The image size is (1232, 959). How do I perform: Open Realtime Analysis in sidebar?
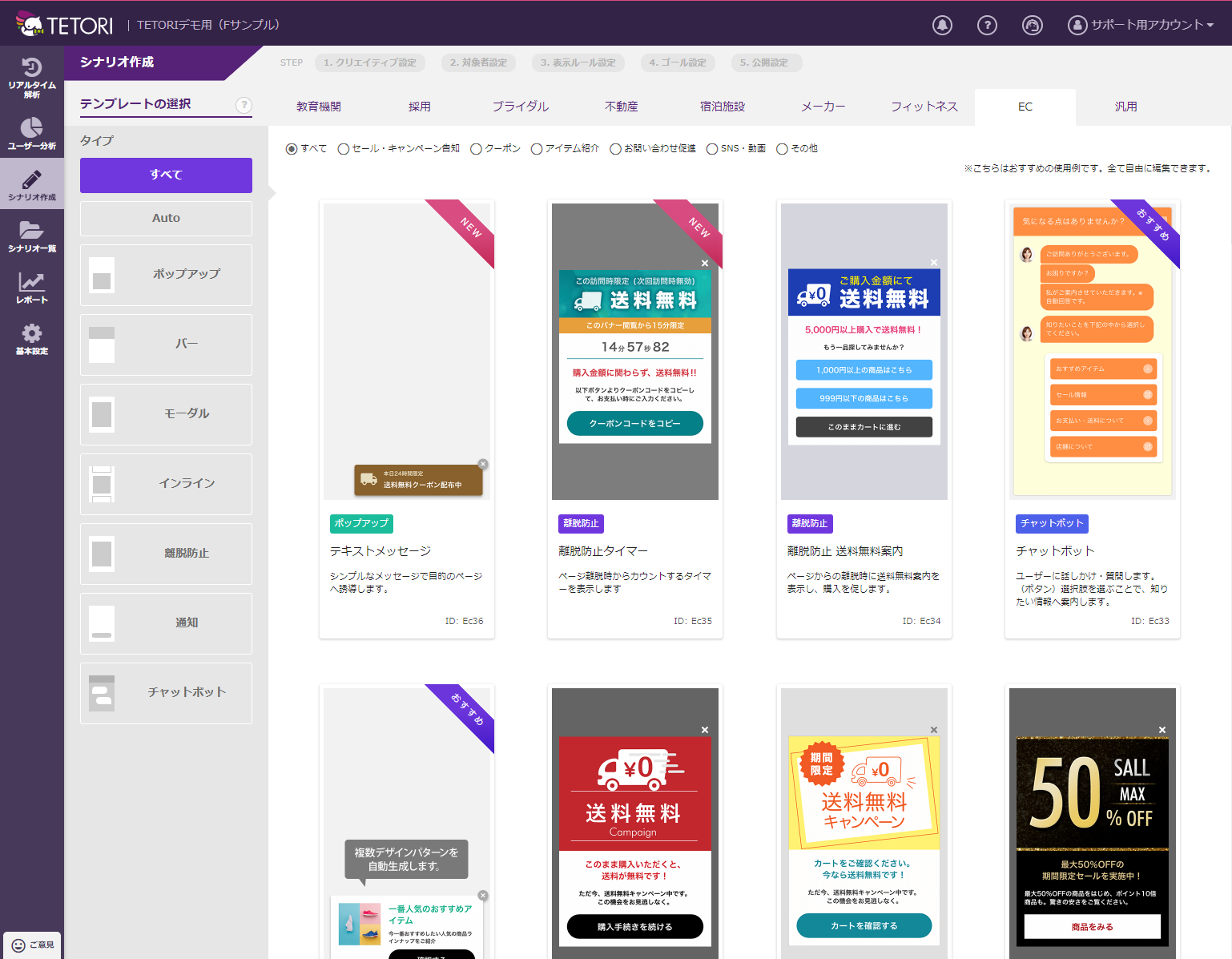pos(31,78)
